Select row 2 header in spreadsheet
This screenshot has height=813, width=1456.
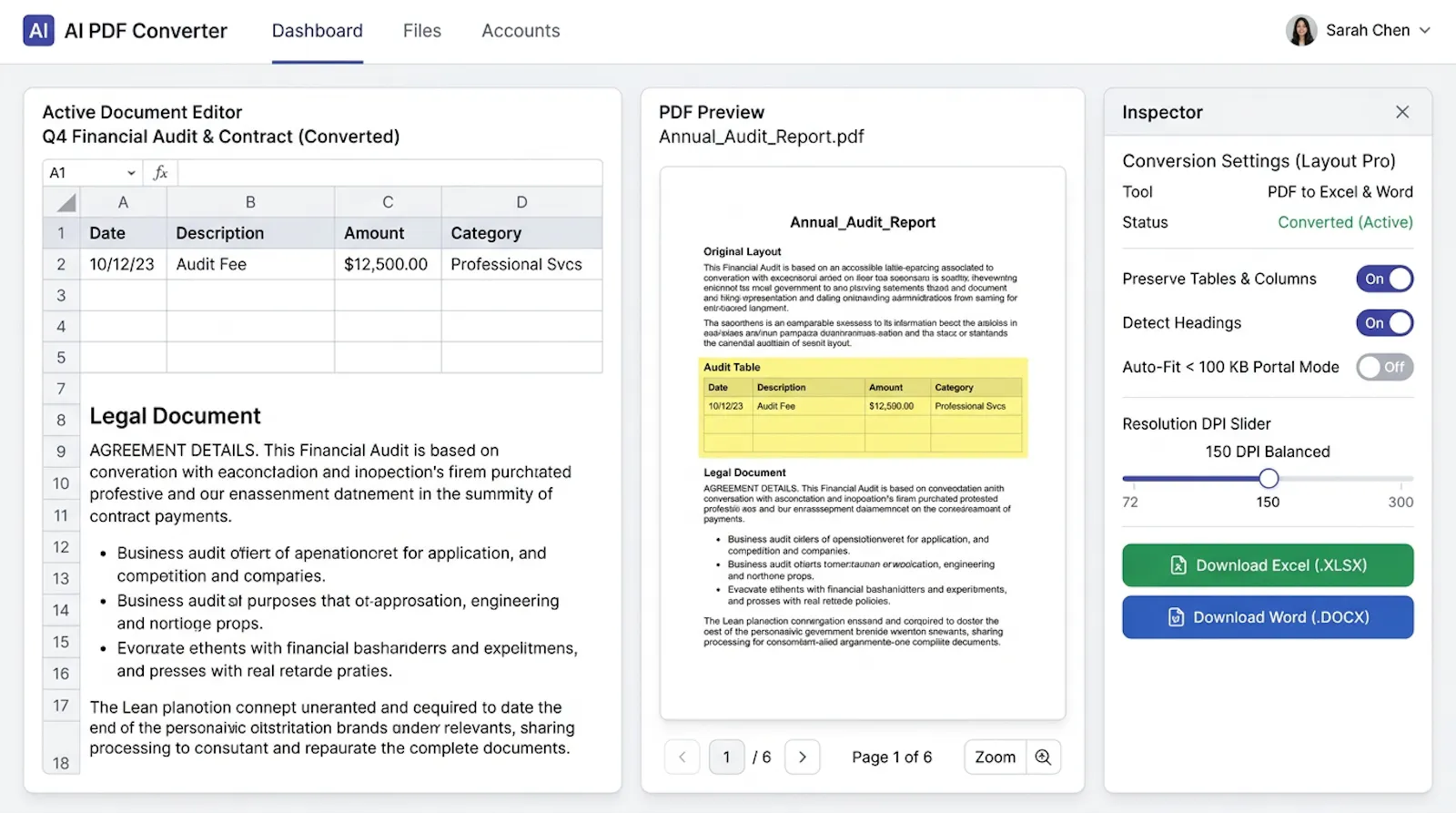(x=61, y=264)
